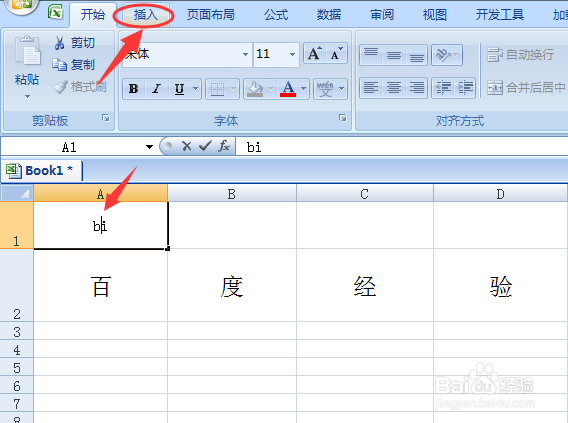Align text right
Image resolution: width=568 pixels, height=423 pixels.
pyautogui.click(x=417, y=88)
